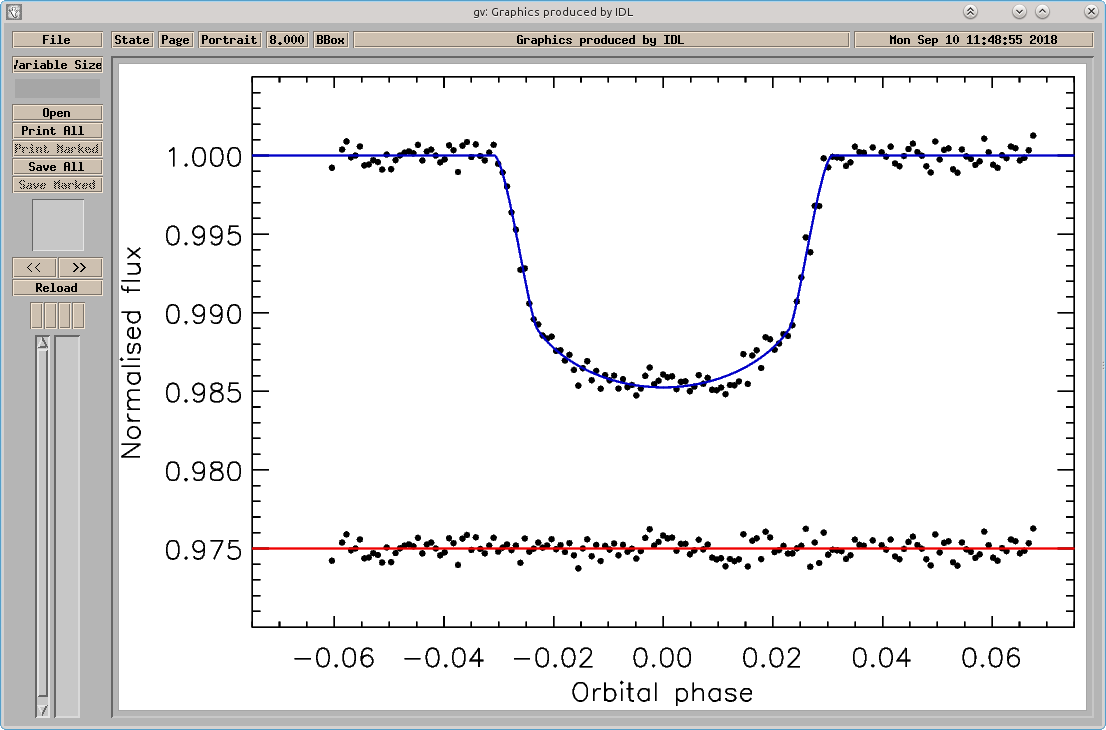Click the Open button
Viewport: 1106px width, 730px height.
[x=57, y=113]
